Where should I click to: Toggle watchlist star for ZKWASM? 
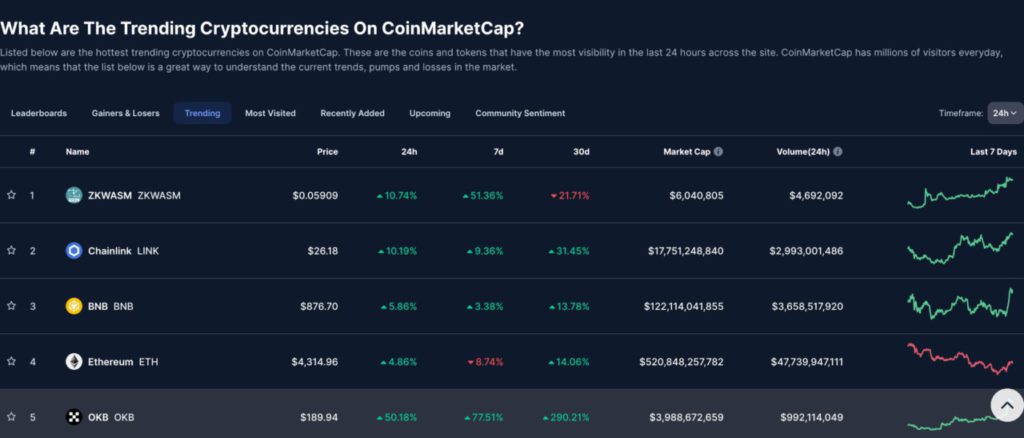[x=11, y=195]
